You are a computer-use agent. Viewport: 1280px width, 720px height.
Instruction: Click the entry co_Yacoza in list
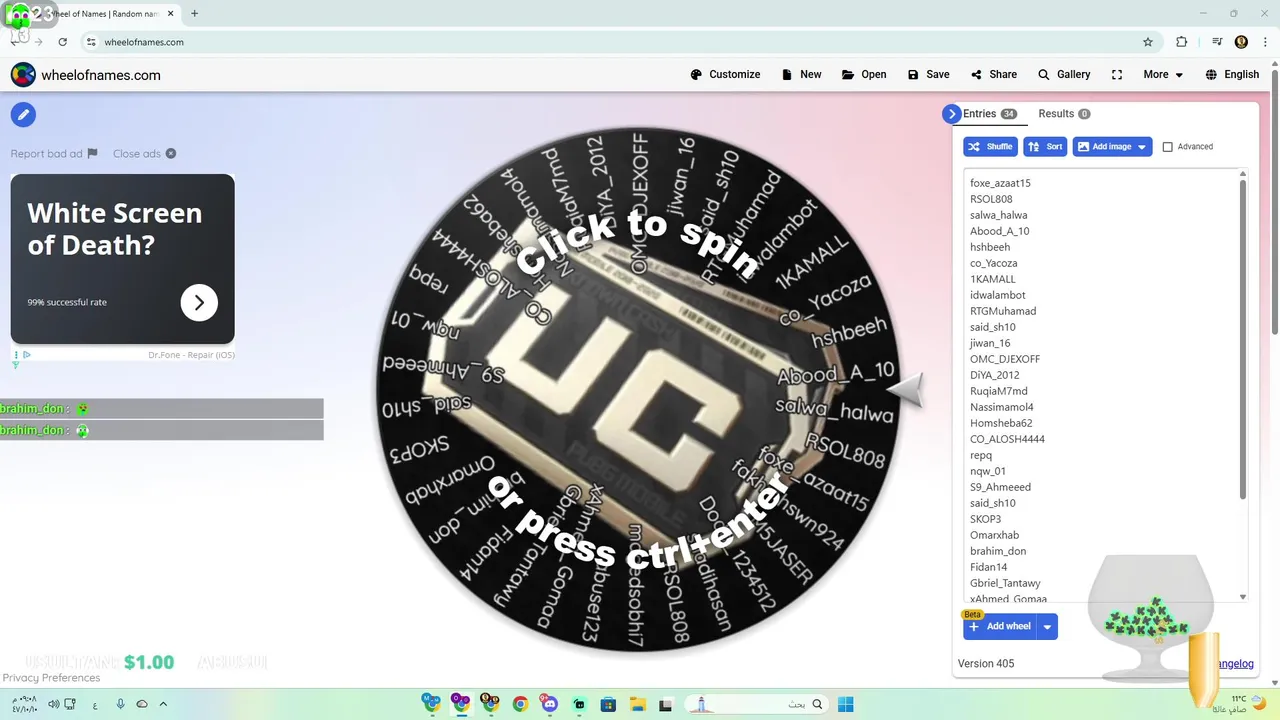pyautogui.click(x=993, y=263)
